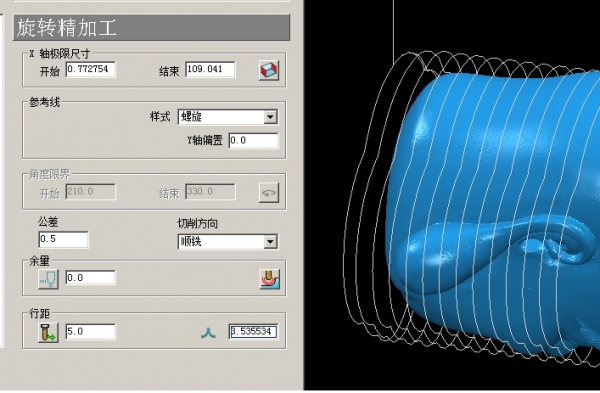Screen dimensions: 600x393
Task: Click the 公差 tolerance field 0.5
Action: pyautogui.click(x=63, y=240)
